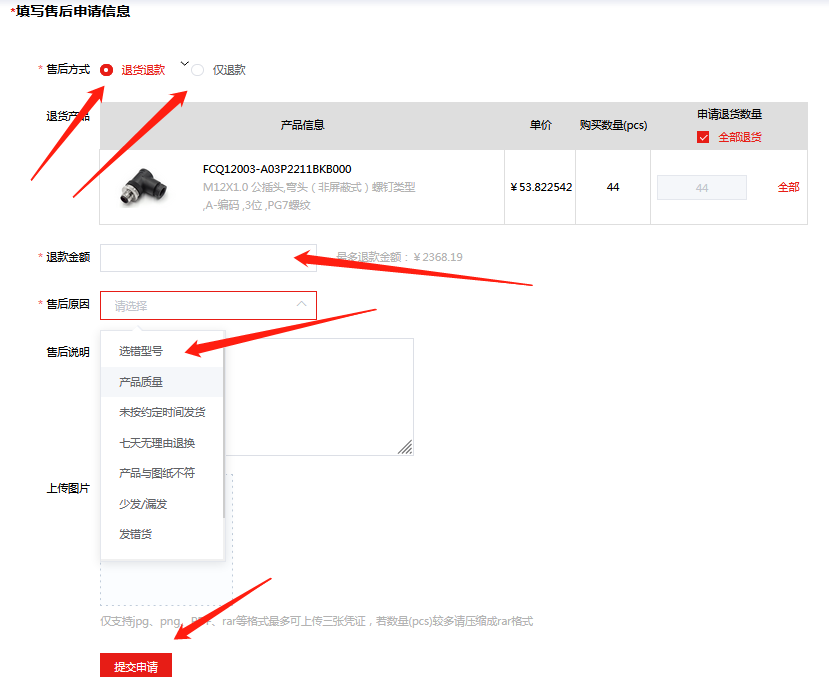
Task: Click the textarea resize handle corner
Action: click(x=406, y=448)
